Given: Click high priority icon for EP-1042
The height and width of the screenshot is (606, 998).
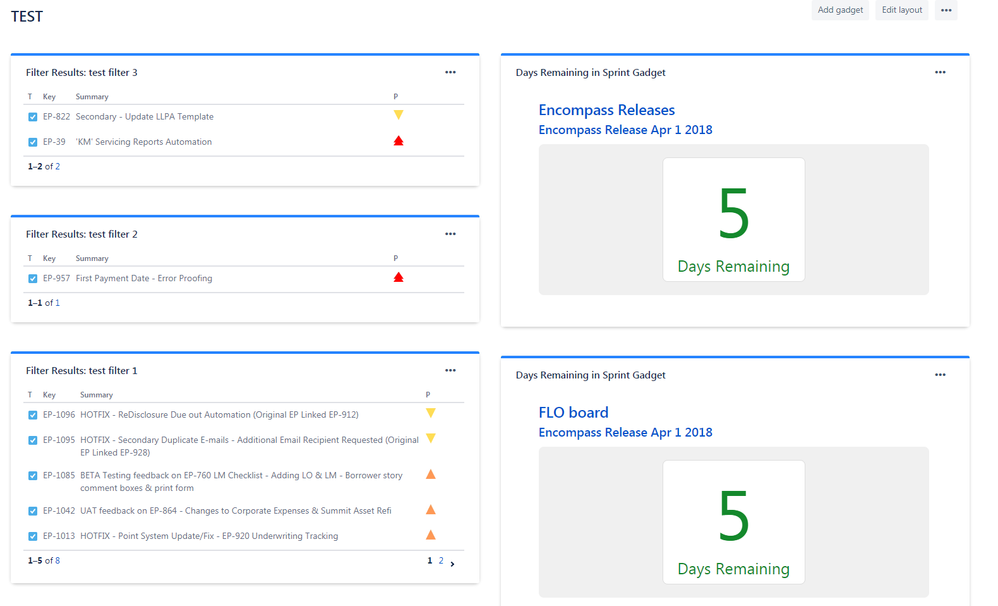Looking at the screenshot, I should [x=431, y=509].
